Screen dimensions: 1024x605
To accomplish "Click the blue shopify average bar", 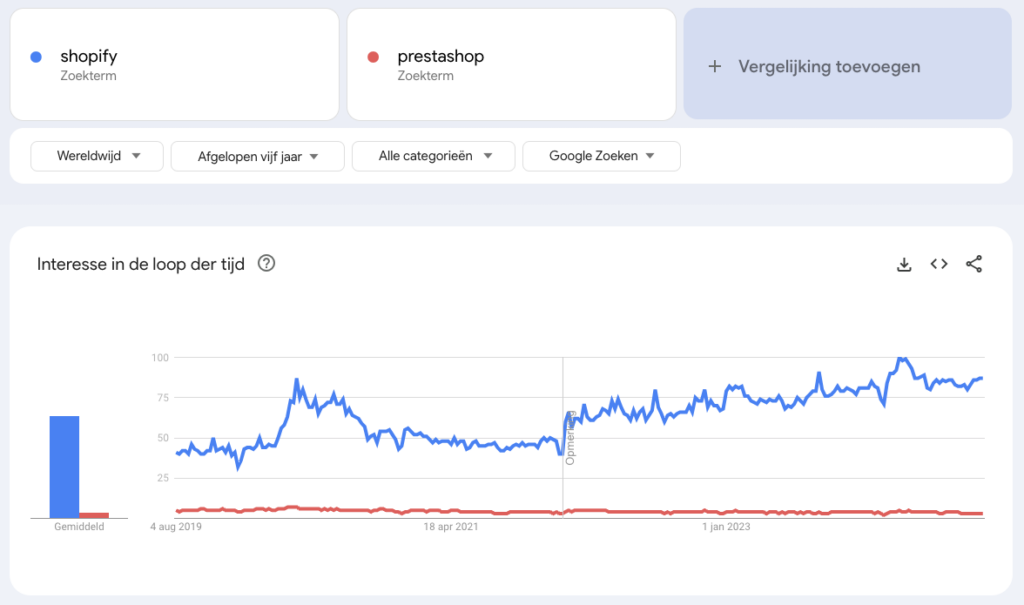I will [x=65, y=466].
